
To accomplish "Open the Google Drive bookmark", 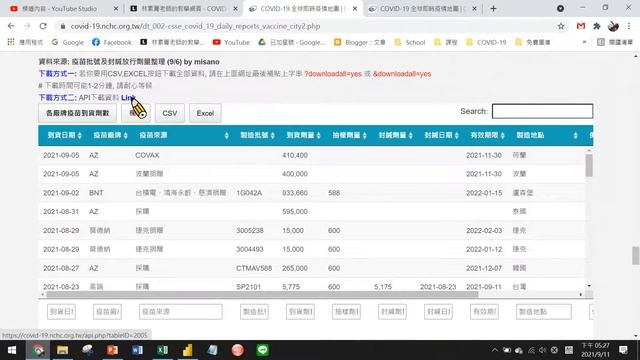I will click(292, 42).
